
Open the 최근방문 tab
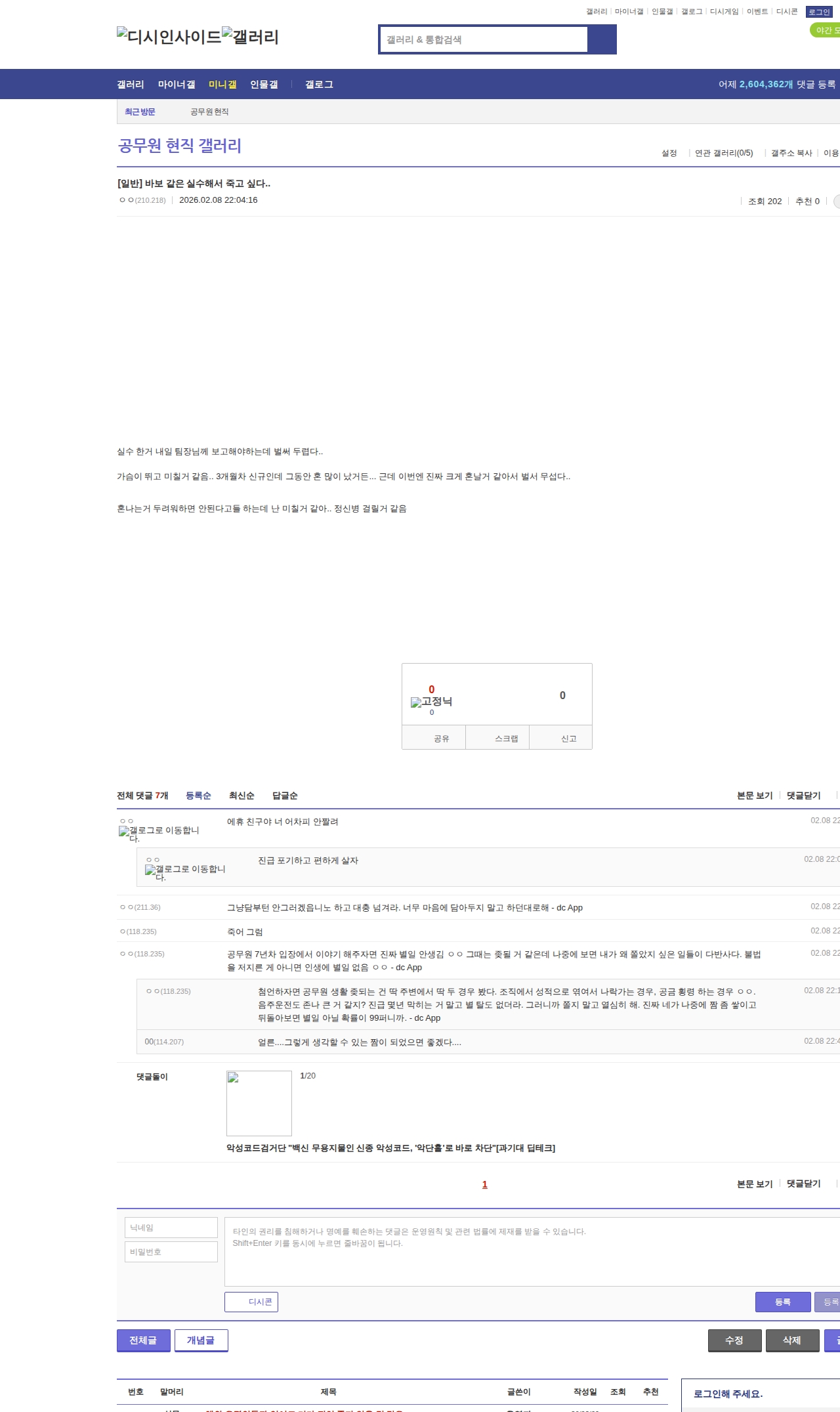140,112
